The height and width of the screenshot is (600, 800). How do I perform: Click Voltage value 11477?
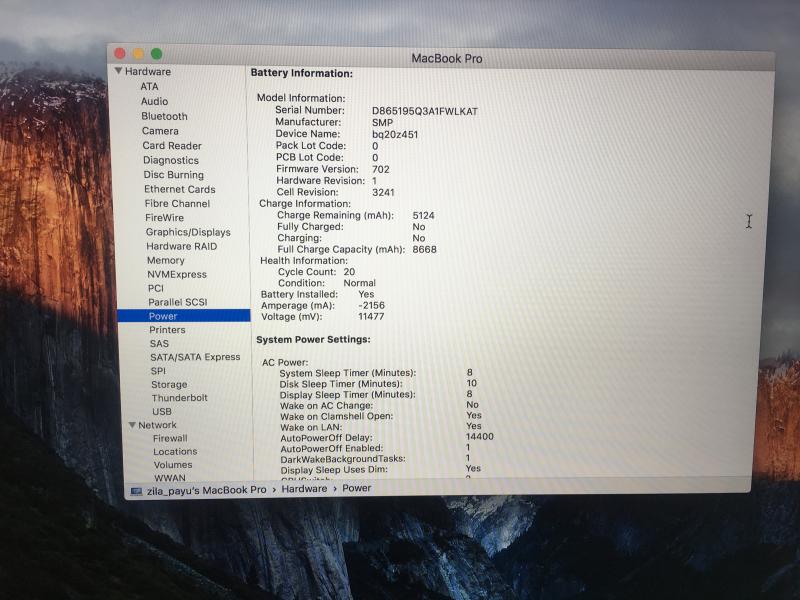371,317
